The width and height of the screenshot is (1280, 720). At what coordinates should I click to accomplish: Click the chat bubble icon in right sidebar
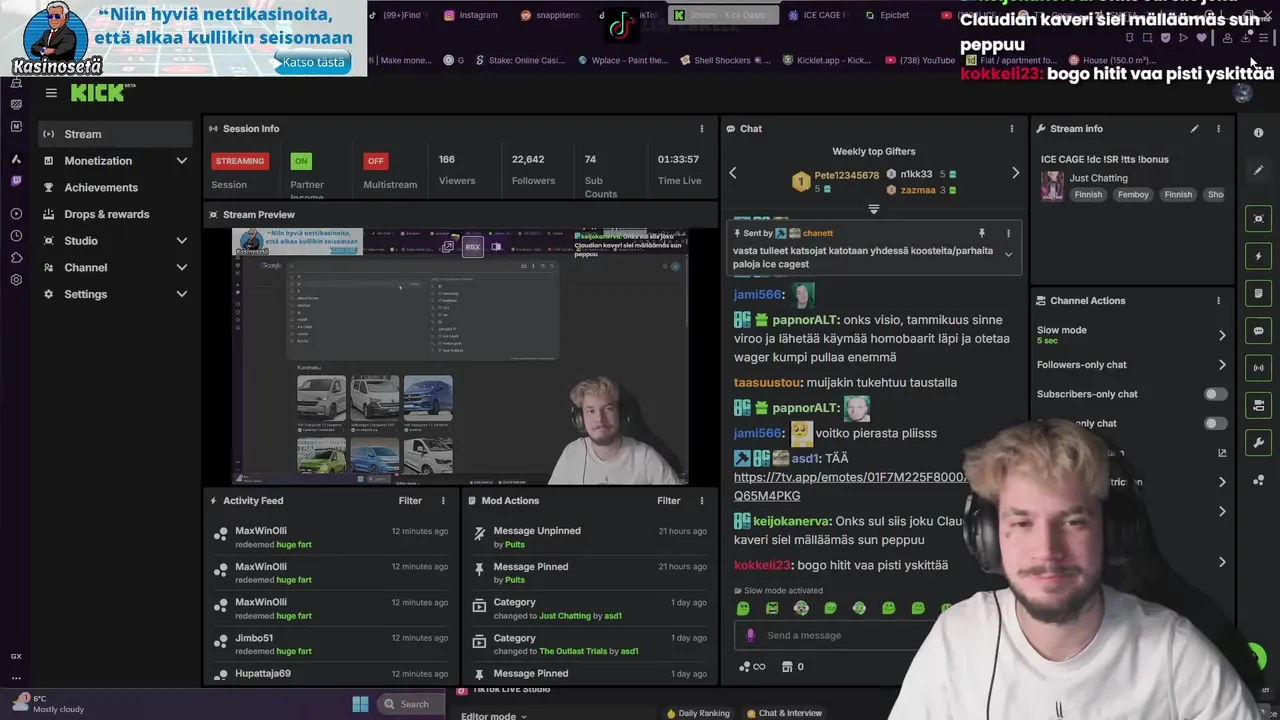(1258, 331)
